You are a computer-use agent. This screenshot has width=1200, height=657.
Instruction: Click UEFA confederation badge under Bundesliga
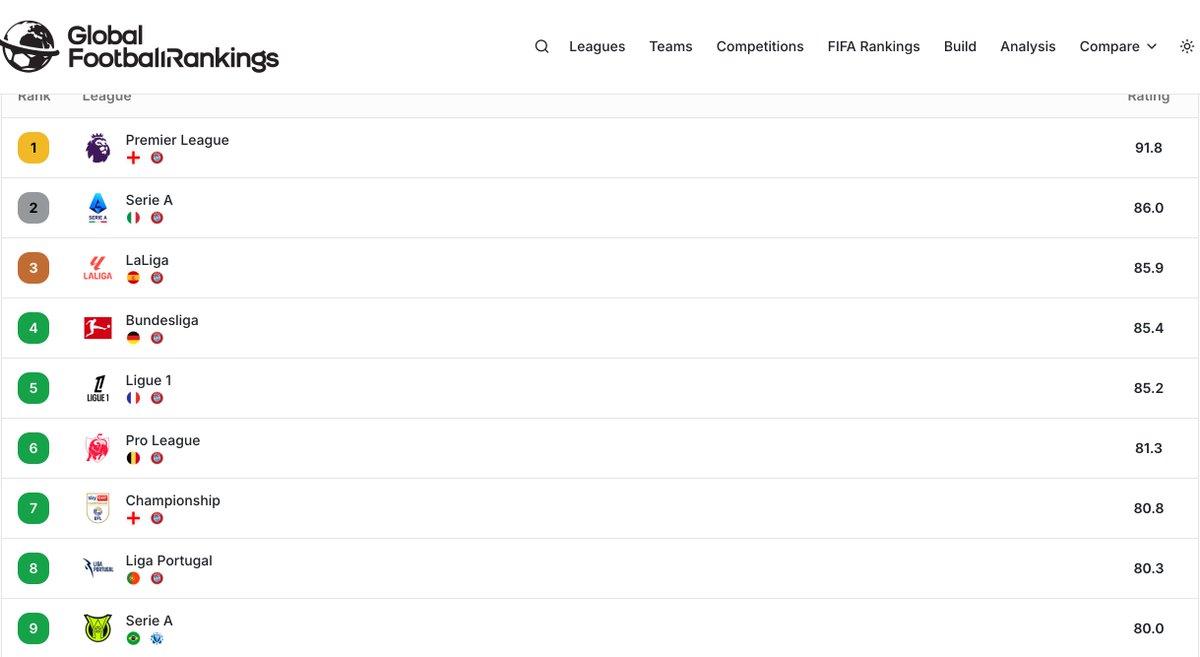pyautogui.click(x=157, y=338)
